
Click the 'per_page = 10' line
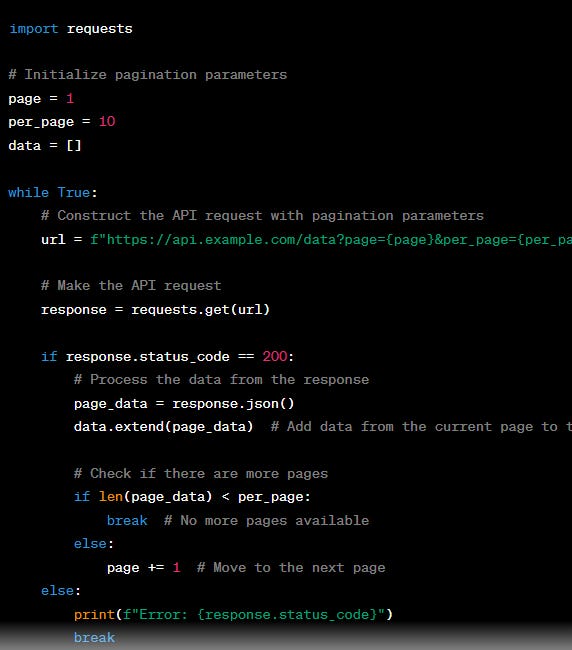62,122
